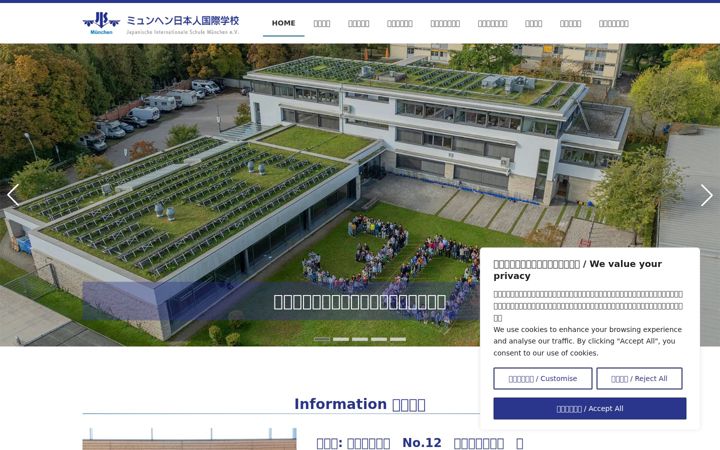
Task: Open the last item in the navigation bar
Action: tap(613, 23)
